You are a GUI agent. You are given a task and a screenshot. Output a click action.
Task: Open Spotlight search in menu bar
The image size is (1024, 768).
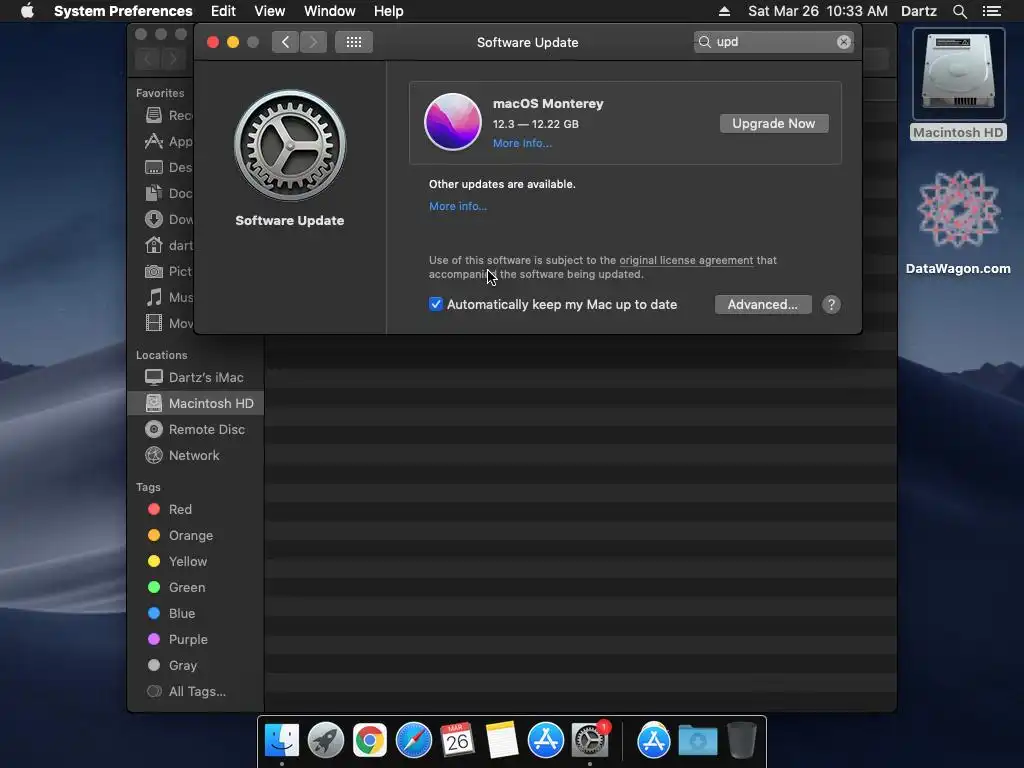click(x=959, y=11)
